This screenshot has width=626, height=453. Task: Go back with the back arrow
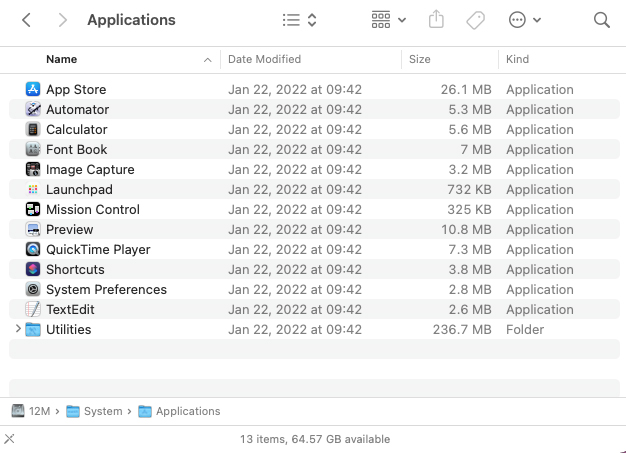pyautogui.click(x=26, y=20)
